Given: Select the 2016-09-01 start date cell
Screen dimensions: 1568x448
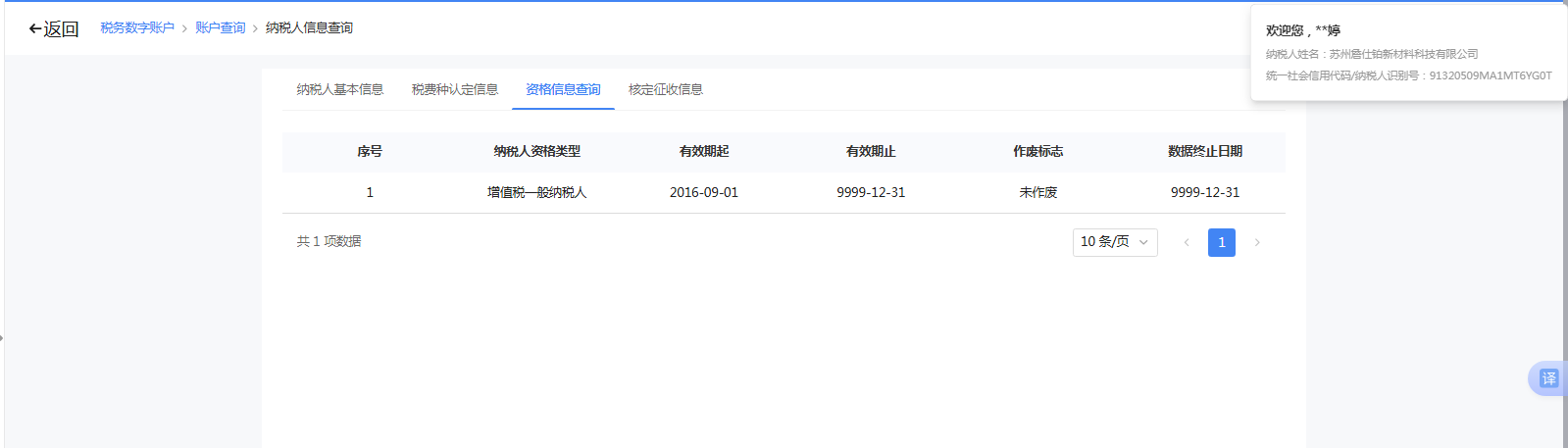Looking at the screenshot, I should click(x=704, y=192).
